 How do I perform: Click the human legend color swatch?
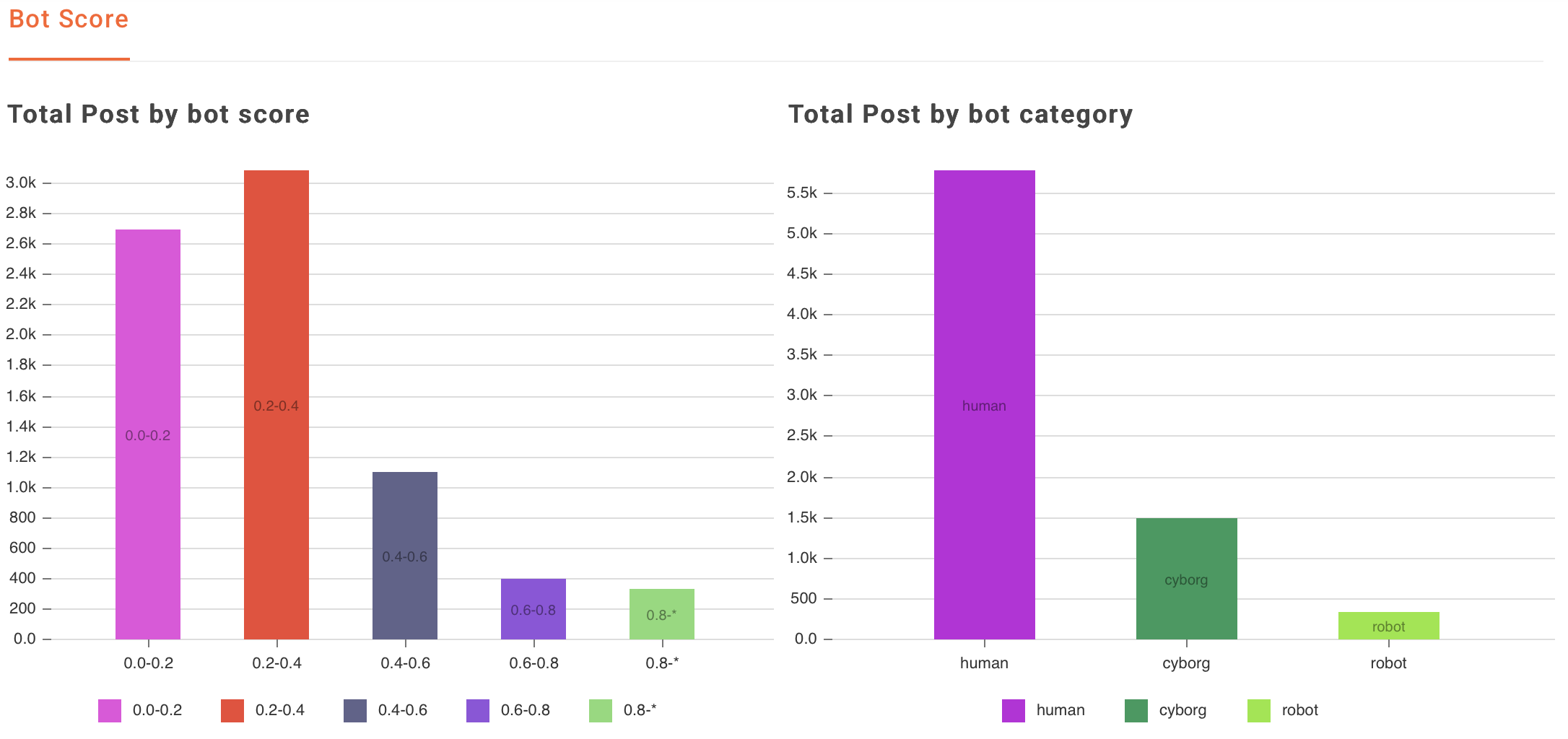1014,711
